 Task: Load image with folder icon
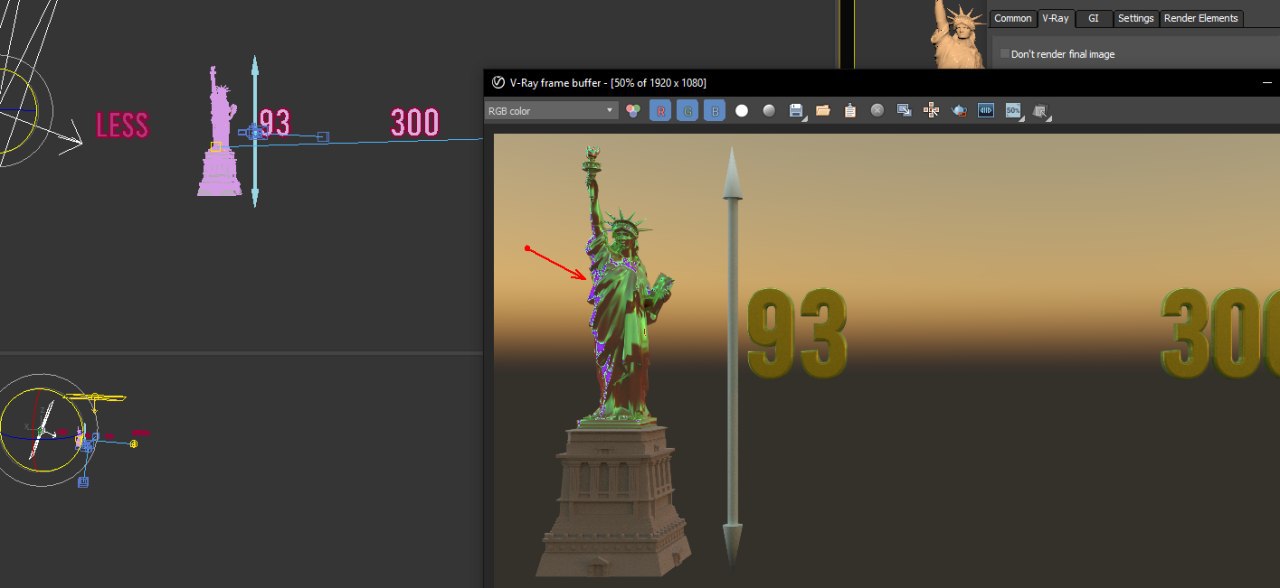click(x=823, y=111)
